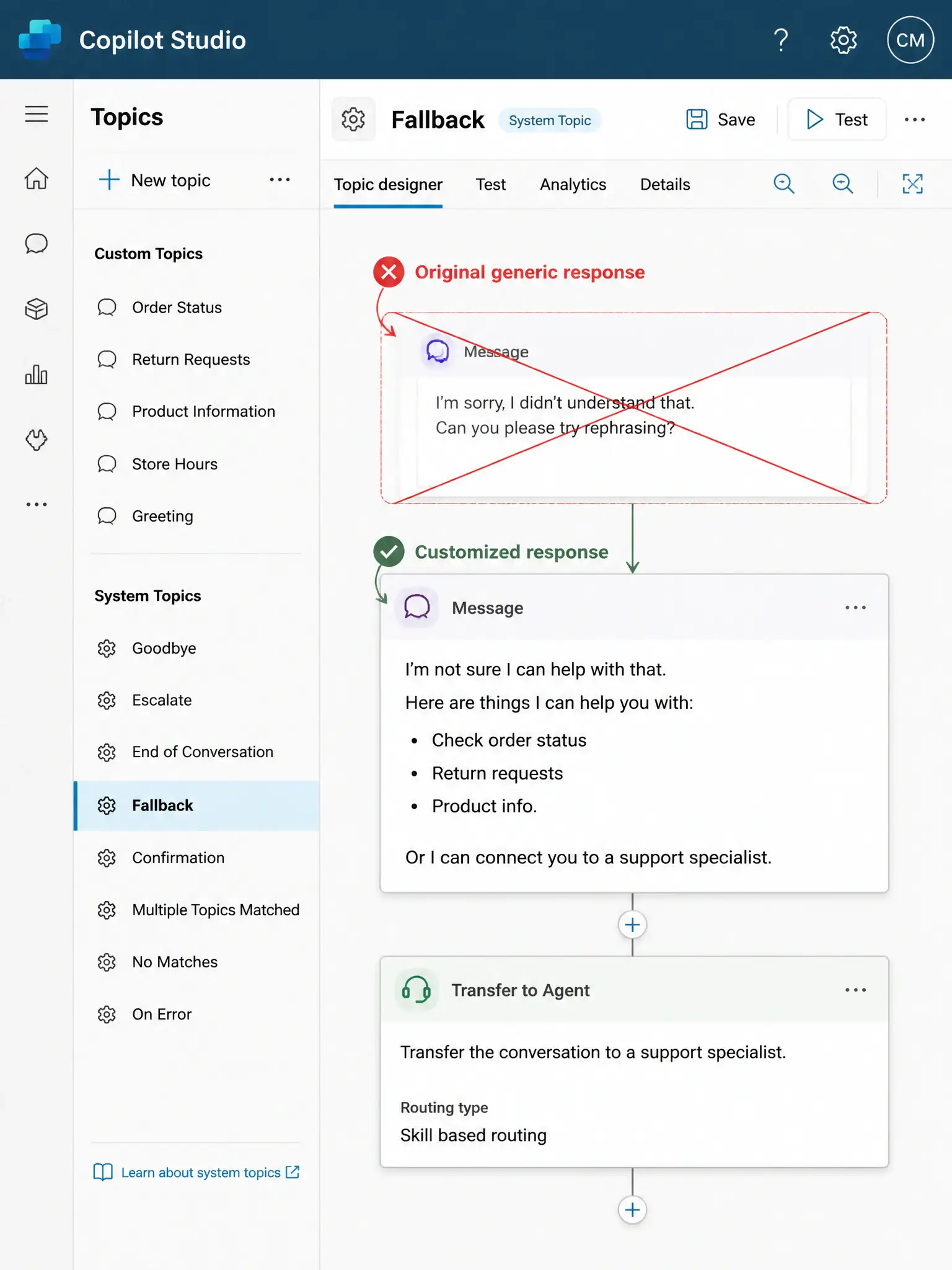Click 'Transfer the conversation to a support specialist.' text

[593, 1052]
